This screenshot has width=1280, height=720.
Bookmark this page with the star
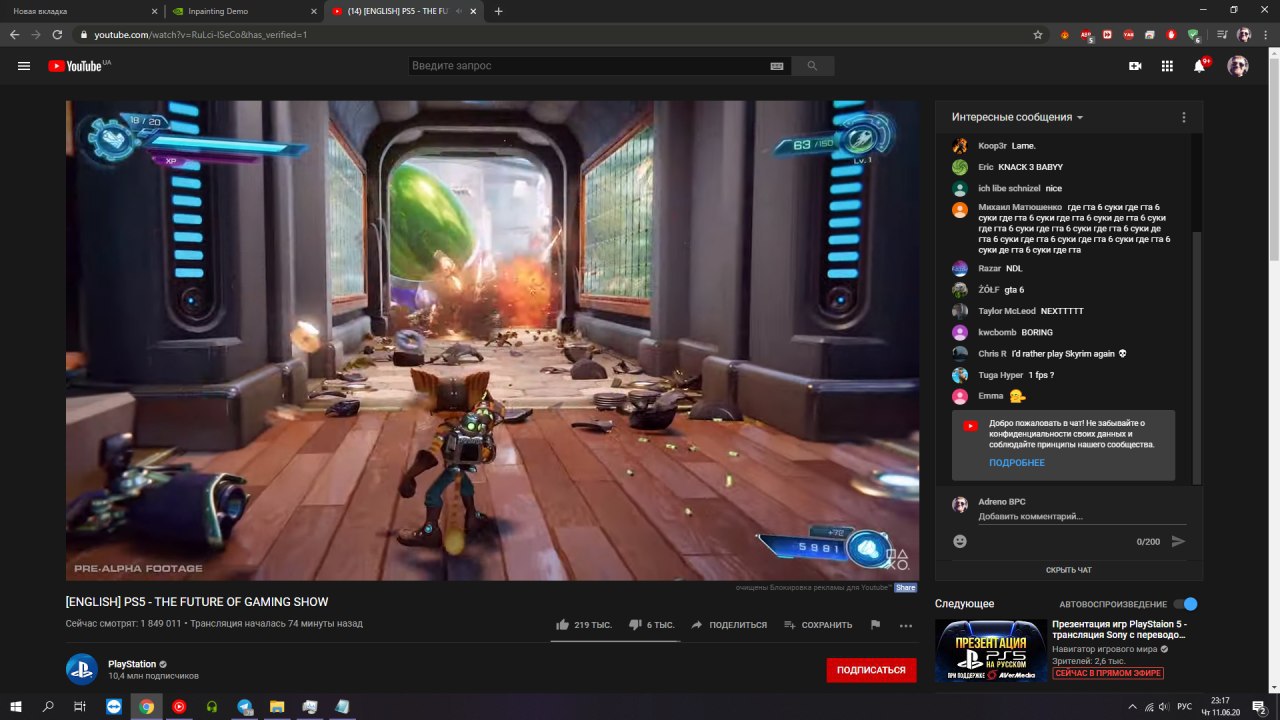pos(1038,34)
